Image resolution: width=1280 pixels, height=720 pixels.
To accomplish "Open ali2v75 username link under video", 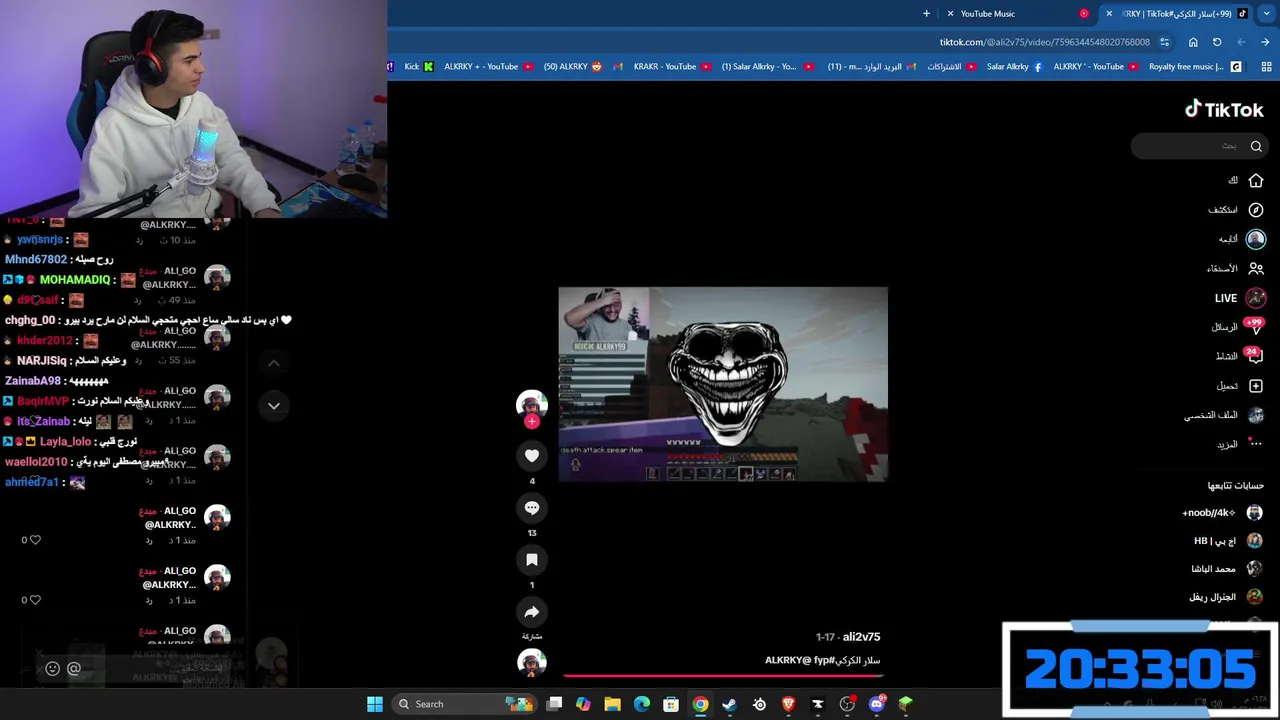I will (861, 637).
